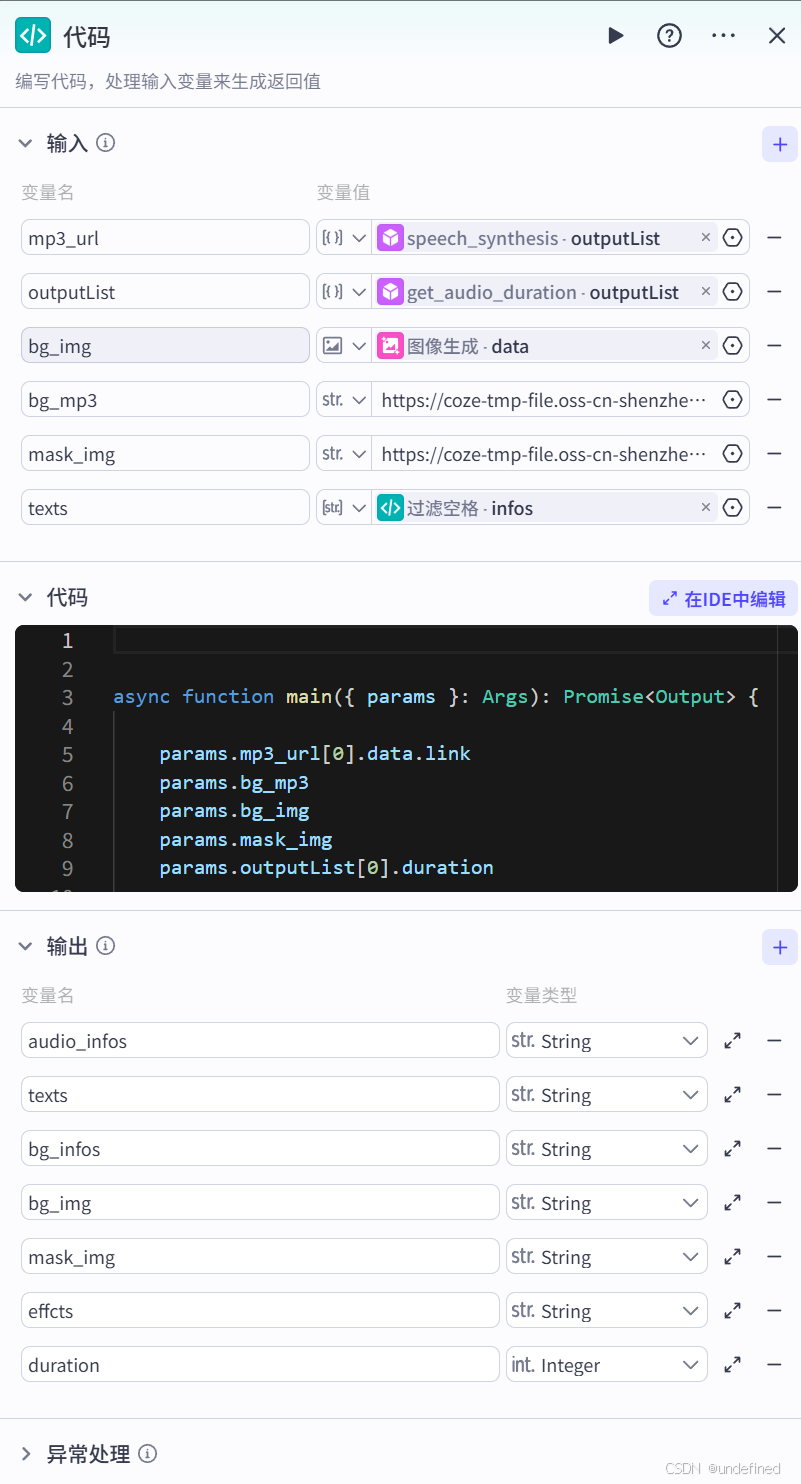Clear the 过滤空格 infos reference
Screen dimensions: 801x1484
click(x=705, y=508)
